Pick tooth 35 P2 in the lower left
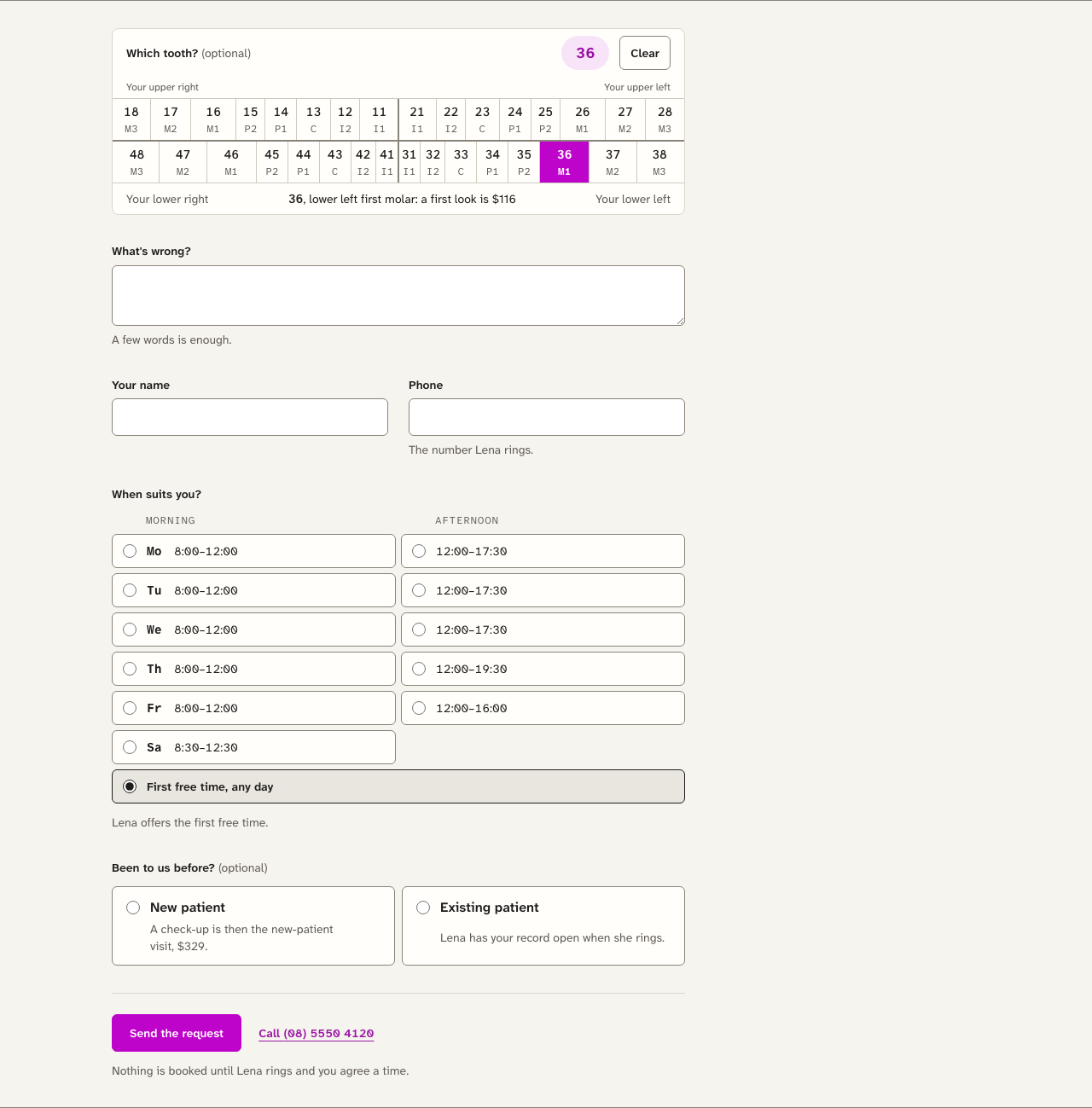1092x1108 pixels. pyautogui.click(x=524, y=162)
